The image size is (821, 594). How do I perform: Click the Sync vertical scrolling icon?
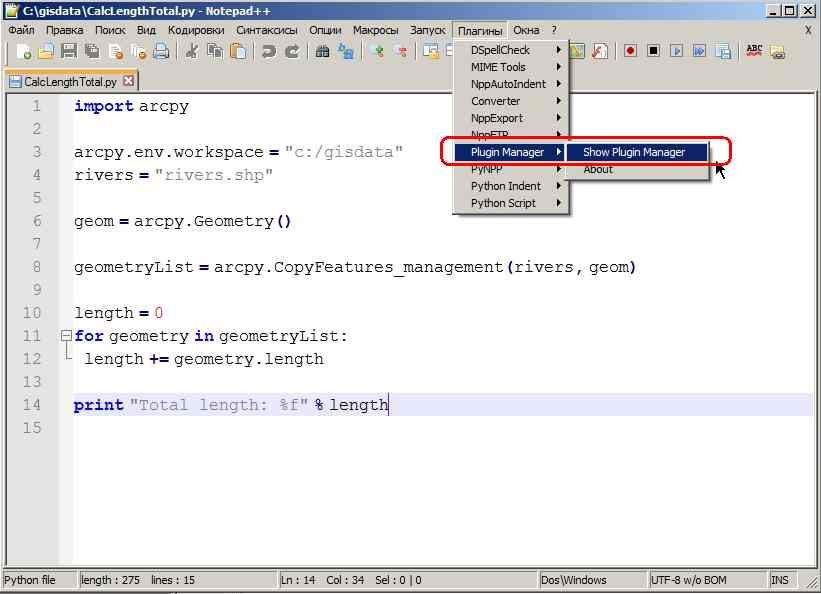click(x=431, y=52)
